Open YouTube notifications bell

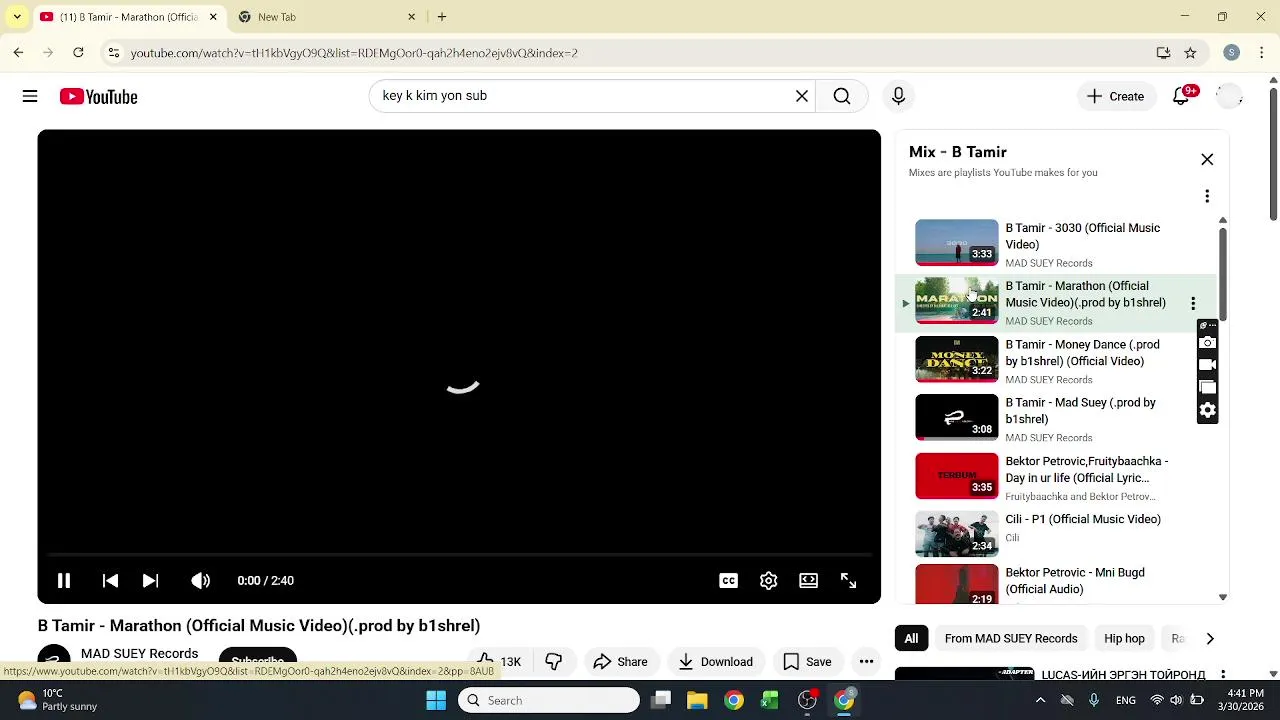pyautogui.click(x=1181, y=96)
